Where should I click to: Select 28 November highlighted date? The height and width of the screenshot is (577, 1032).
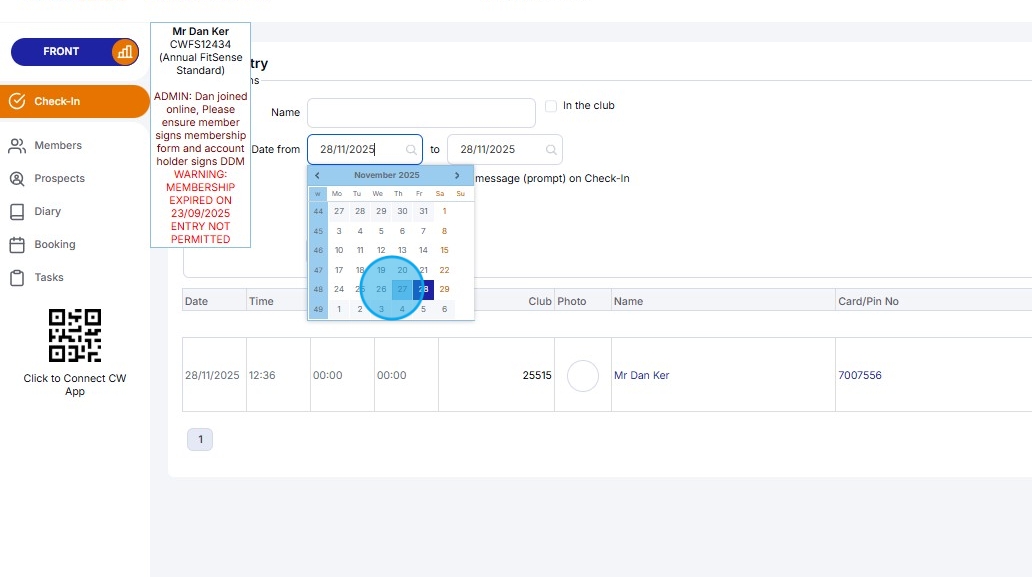pos(423,289)
